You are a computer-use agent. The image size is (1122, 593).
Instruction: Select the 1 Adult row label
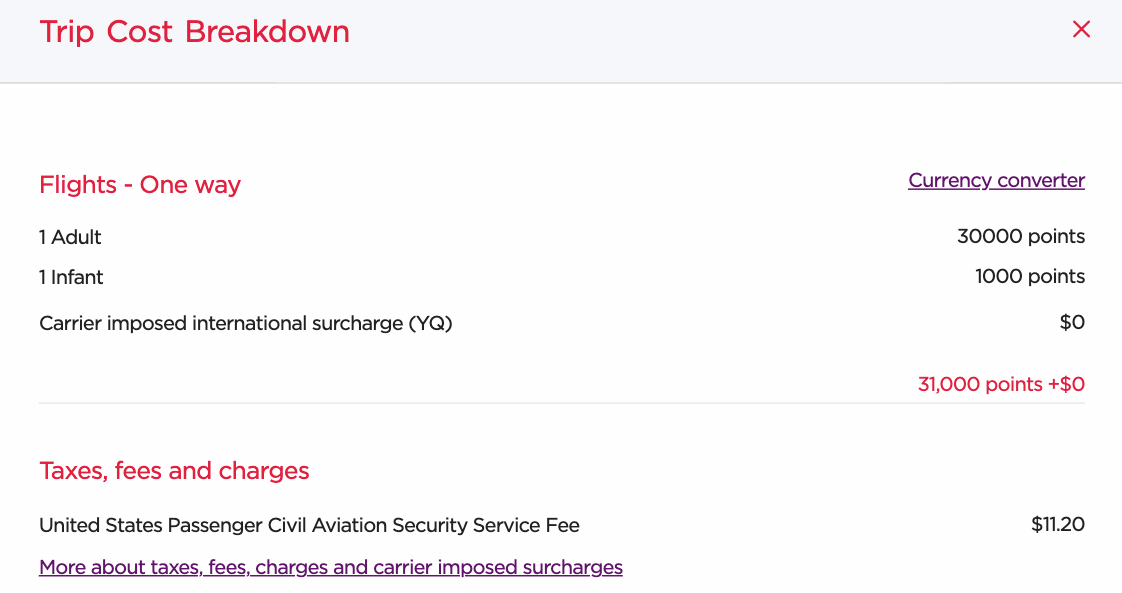(x=70, y=238)
